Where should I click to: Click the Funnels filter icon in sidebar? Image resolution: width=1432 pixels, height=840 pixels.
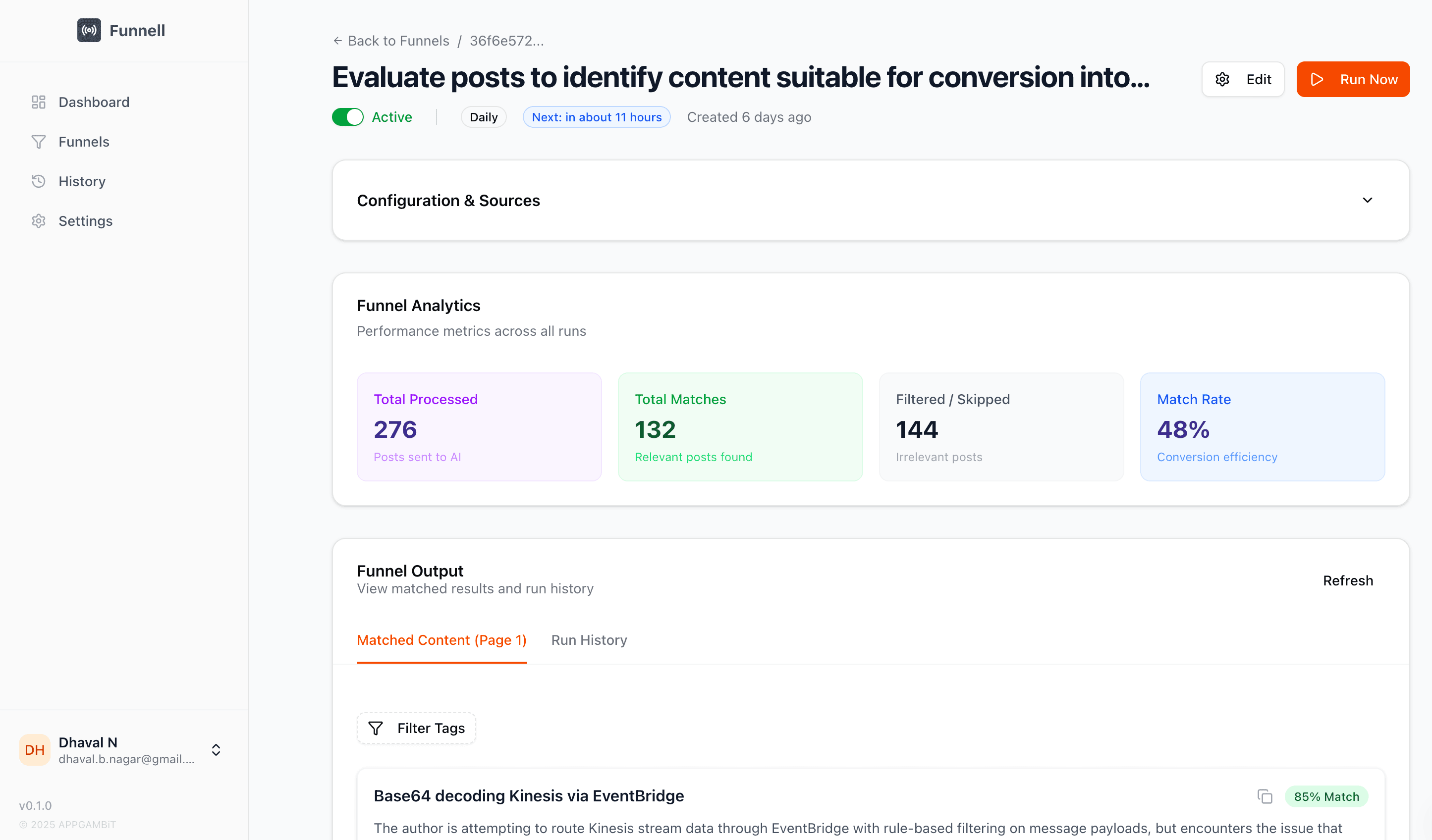[38, 142]
